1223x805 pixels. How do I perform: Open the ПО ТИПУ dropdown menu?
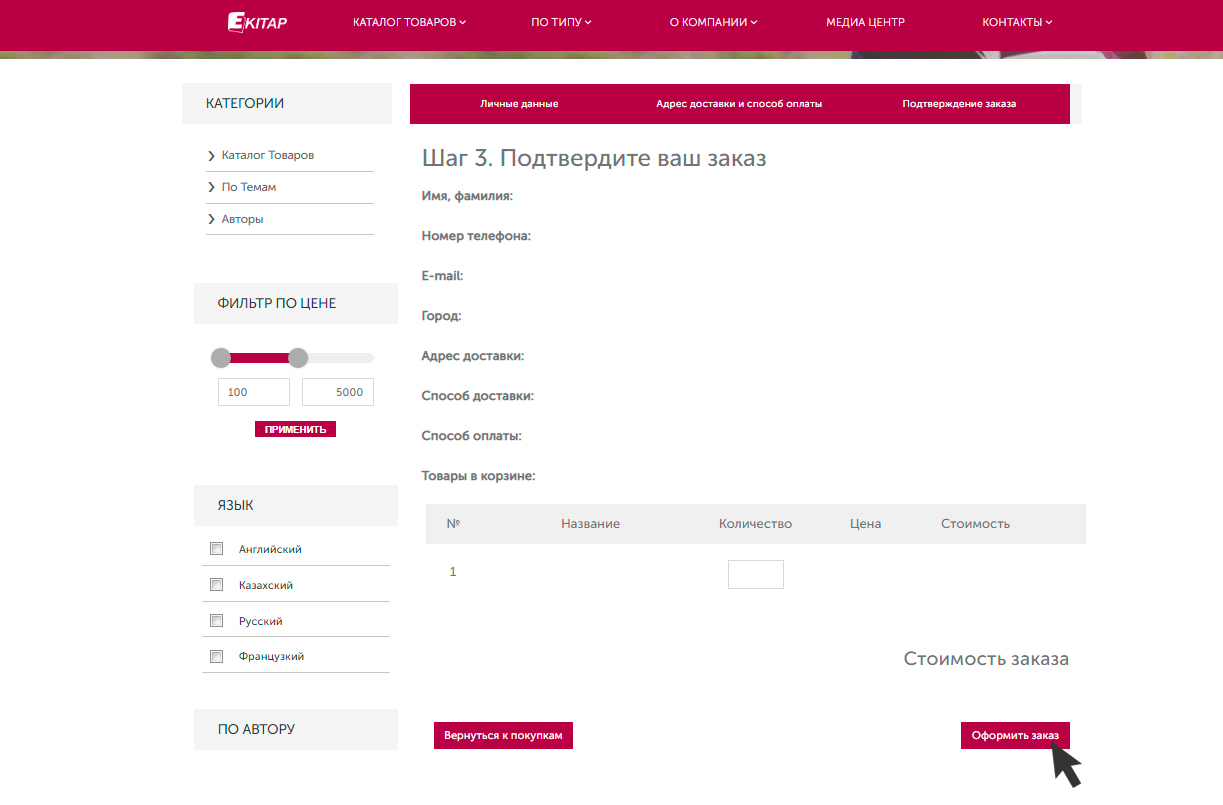pyautogui.click(x=561, y=22)
